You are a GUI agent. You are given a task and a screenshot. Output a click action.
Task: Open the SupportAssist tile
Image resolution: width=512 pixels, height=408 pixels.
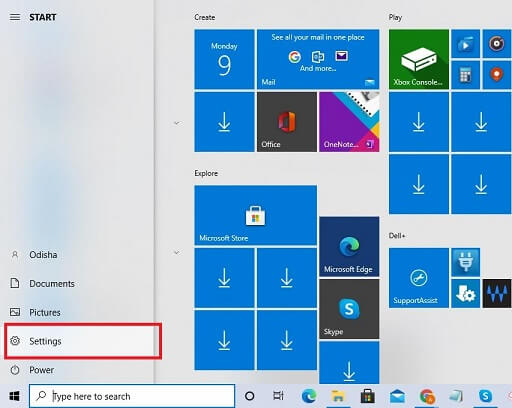[419, 278]
